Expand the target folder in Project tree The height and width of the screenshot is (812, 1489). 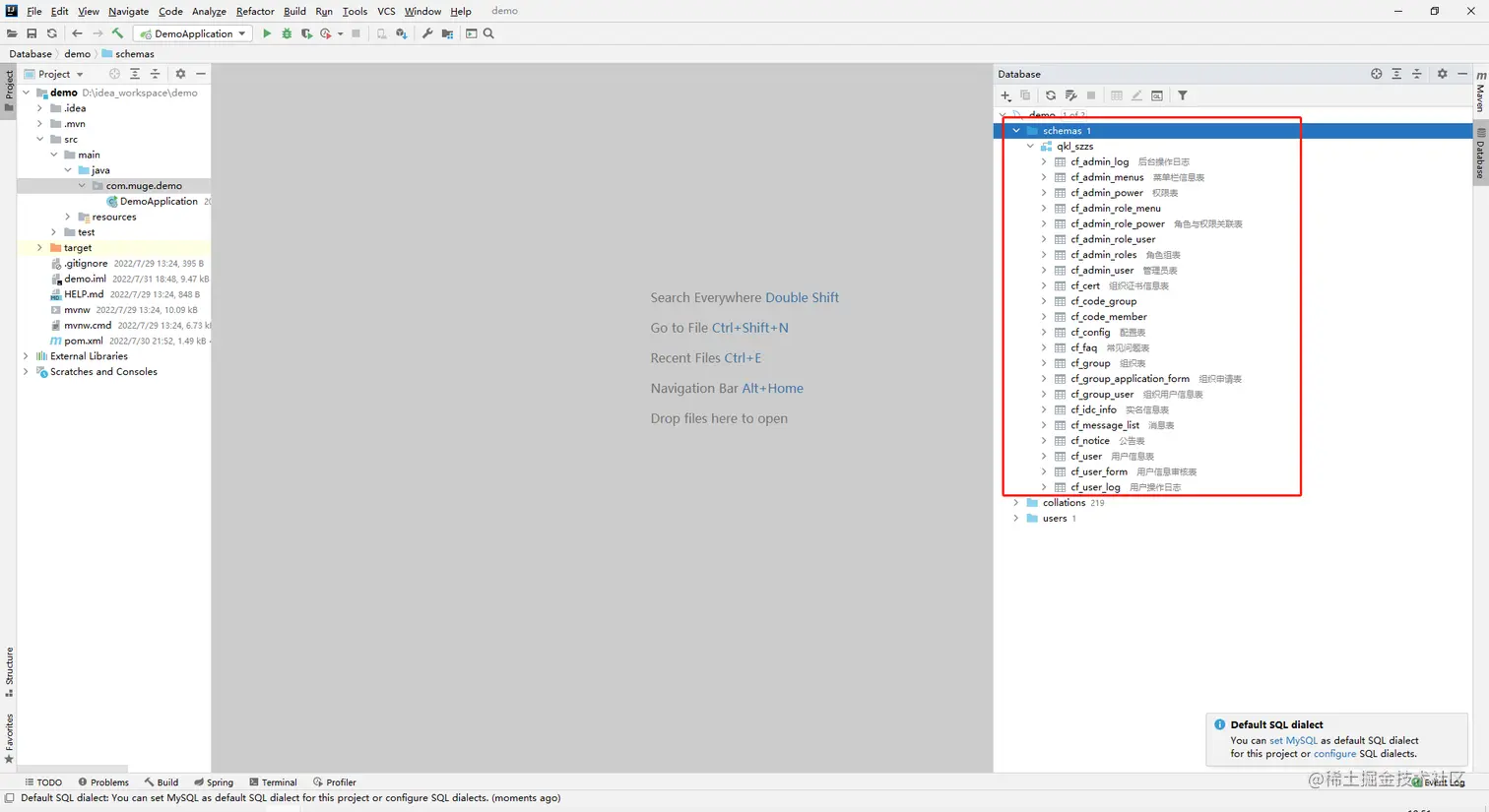pyautogui.click(x=40, y=248)
